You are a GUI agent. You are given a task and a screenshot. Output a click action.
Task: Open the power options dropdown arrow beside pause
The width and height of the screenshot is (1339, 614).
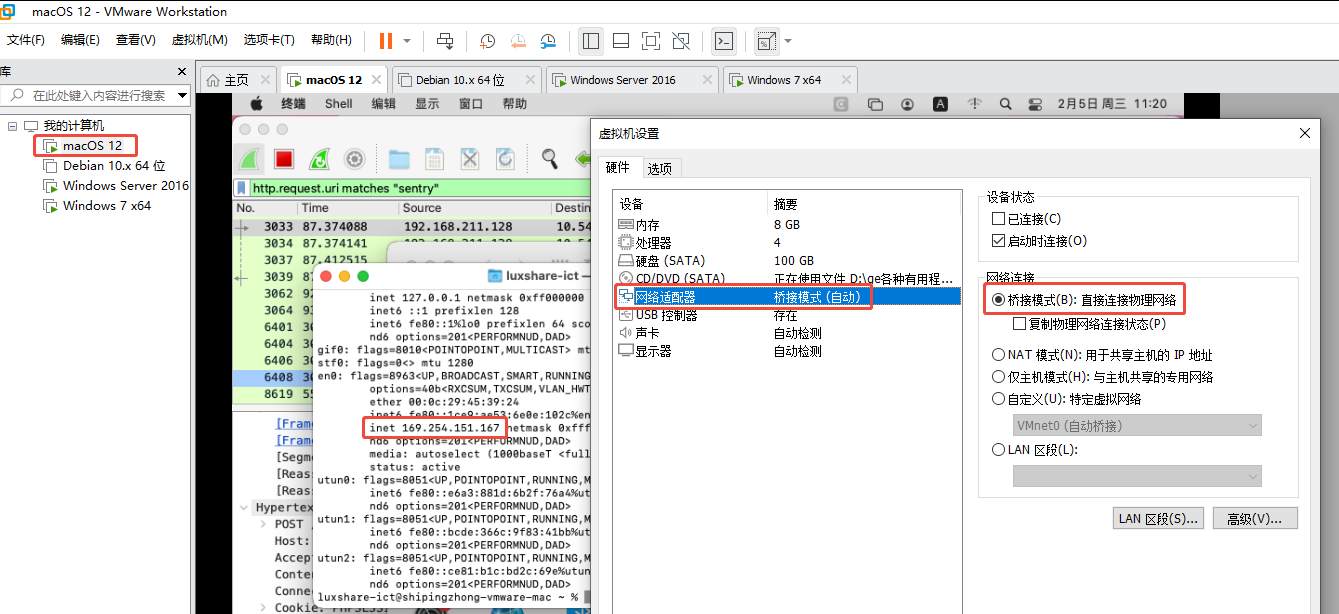tap(407, 41)
